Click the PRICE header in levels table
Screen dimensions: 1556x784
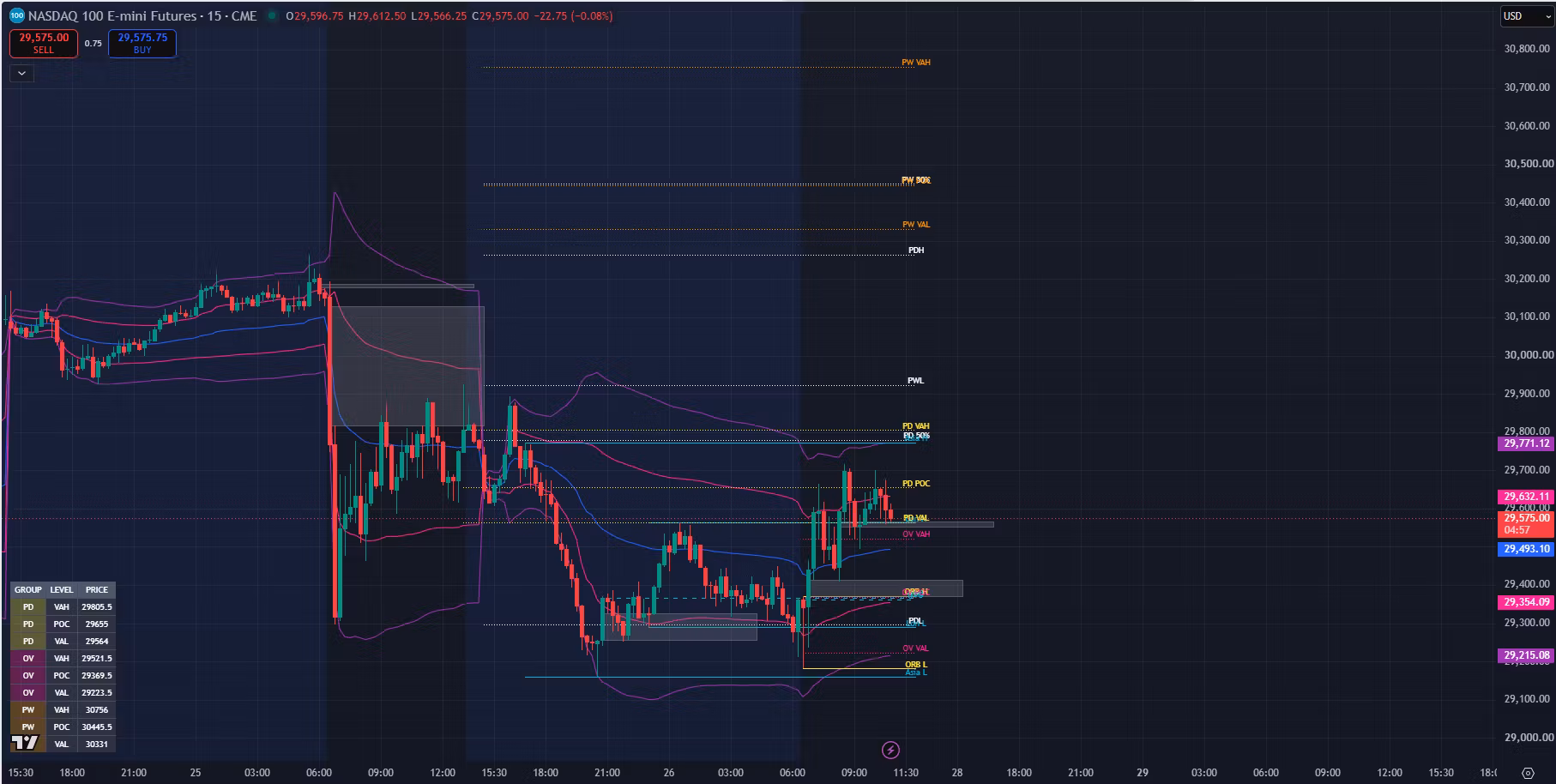tap(97, 590)
